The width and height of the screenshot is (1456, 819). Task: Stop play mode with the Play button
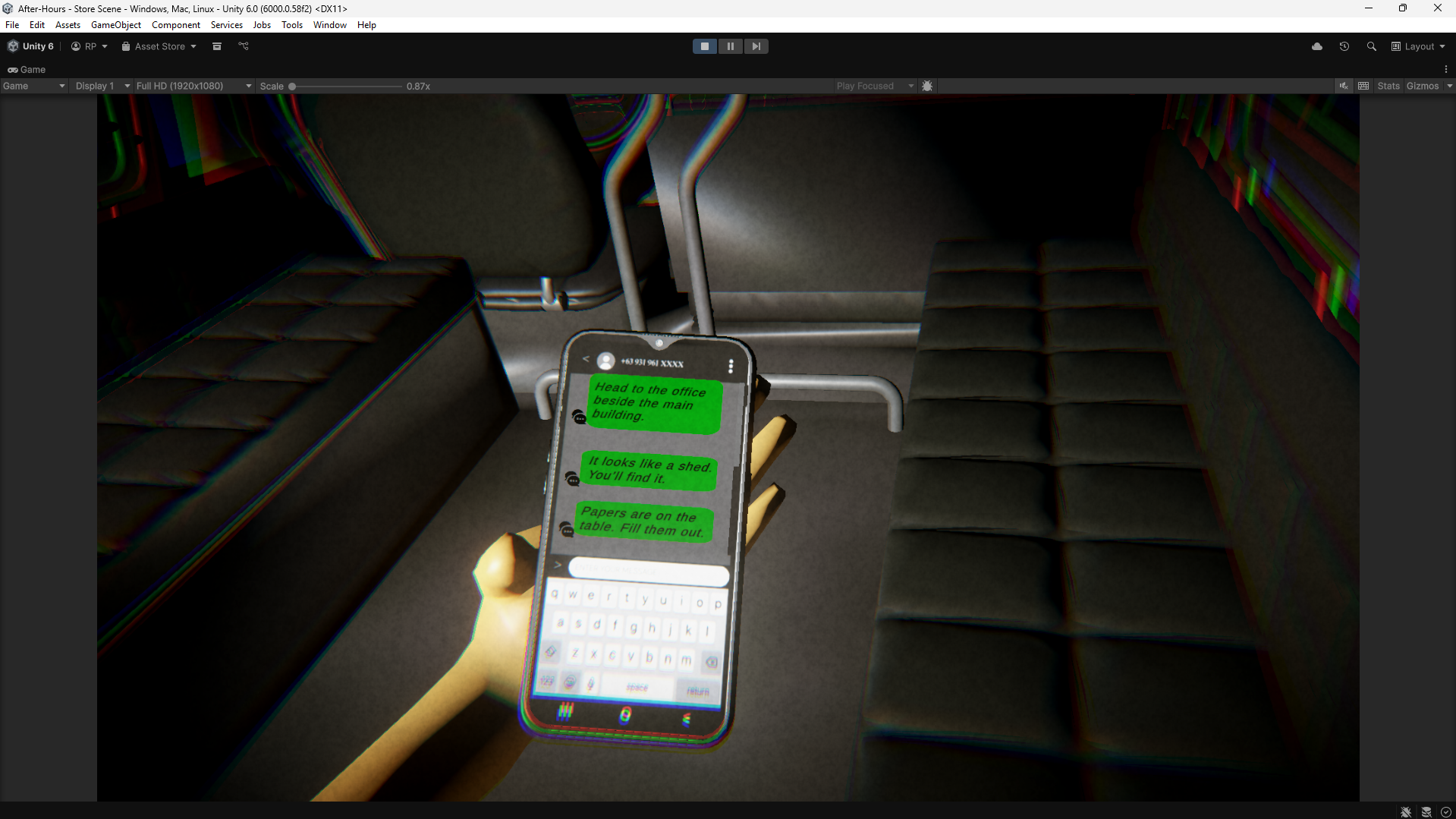tap(705, 46)
